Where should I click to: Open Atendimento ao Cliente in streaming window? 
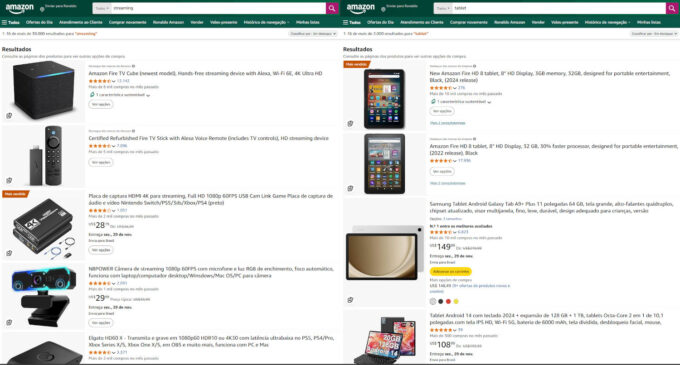click(x=81, y=22)
